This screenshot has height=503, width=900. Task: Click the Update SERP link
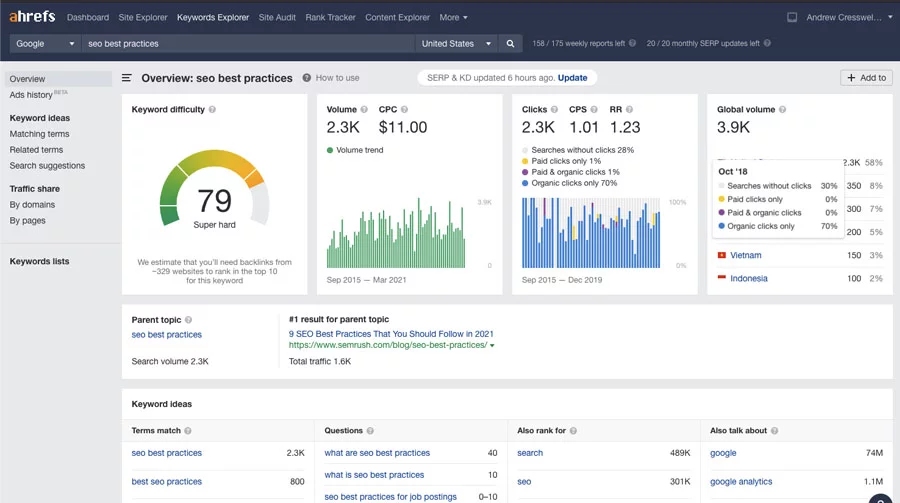(x=572, y=78)
